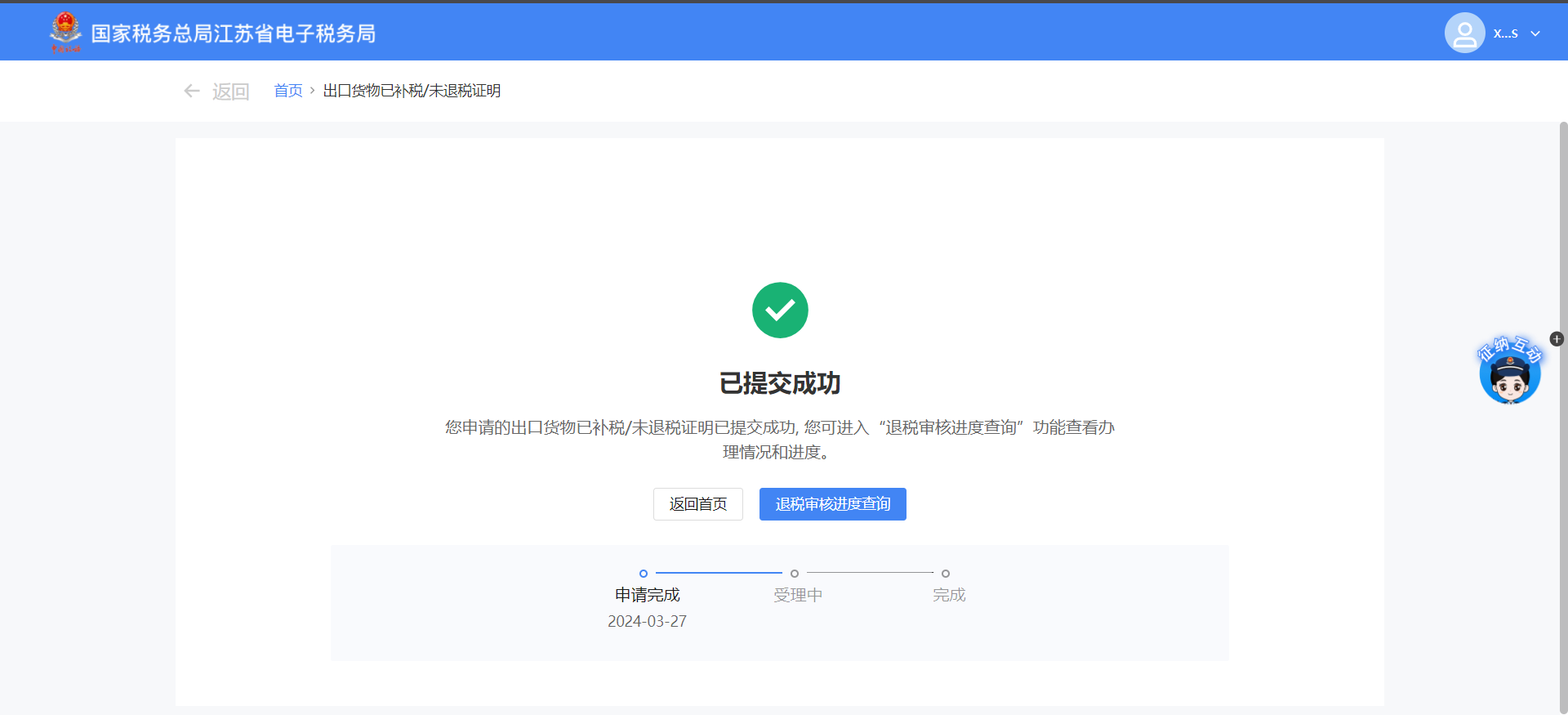Click the 申请完成 step circle
Image resolution: width=1568 pixels, height=715 pixels.
pos(644,574)
